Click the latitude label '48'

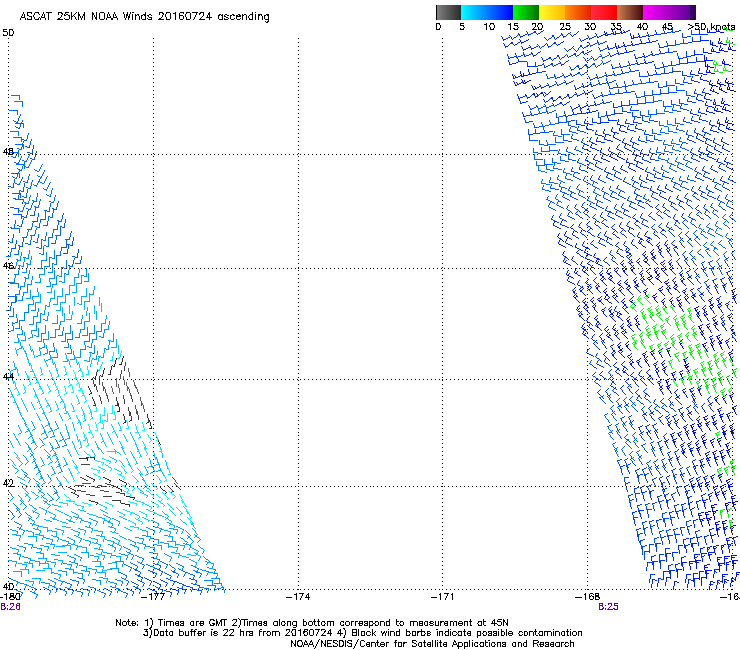click(x=8, y=152)
